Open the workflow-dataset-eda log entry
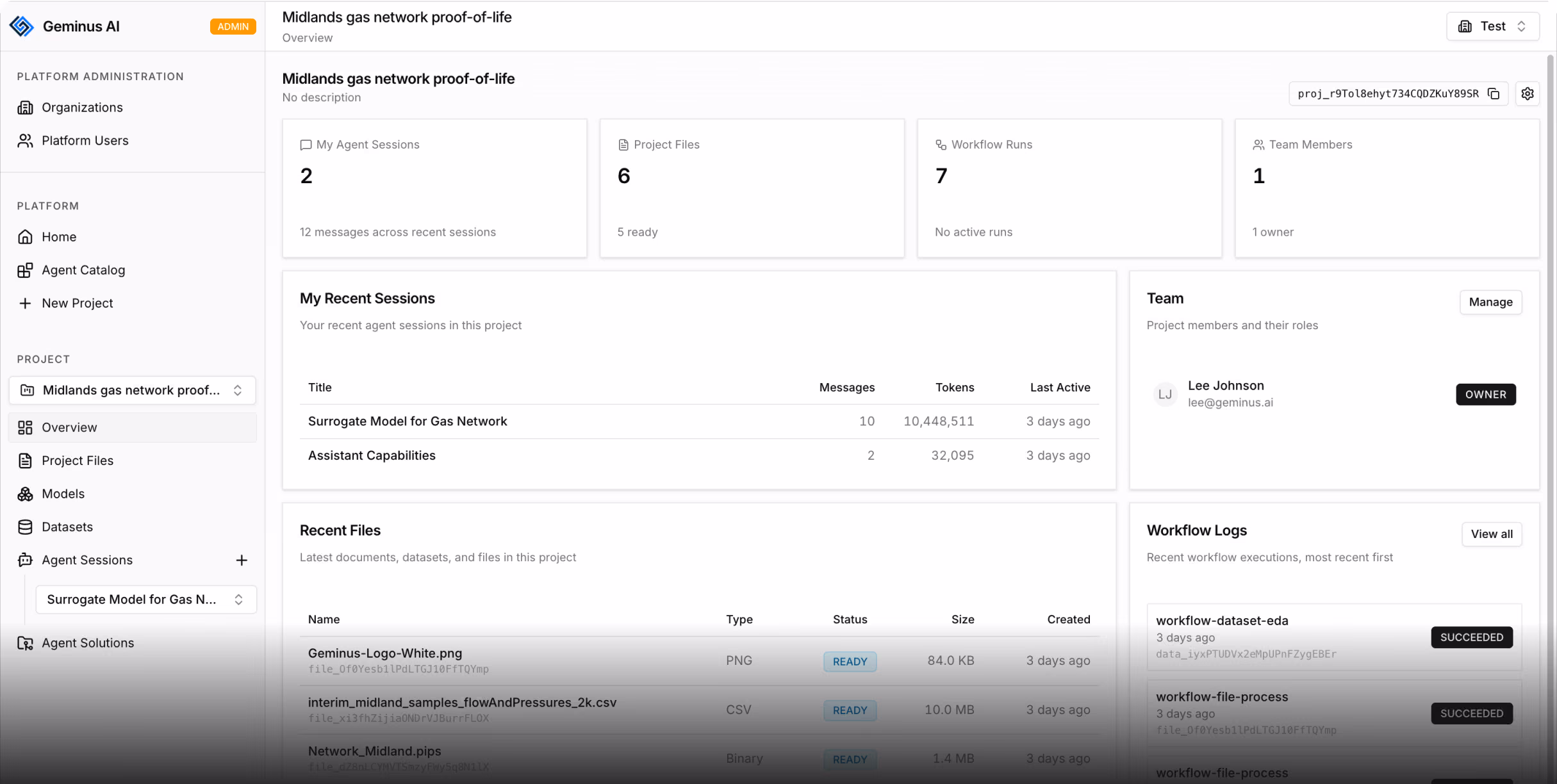Screen dimensions: 1557x784 coord(1333,637)
